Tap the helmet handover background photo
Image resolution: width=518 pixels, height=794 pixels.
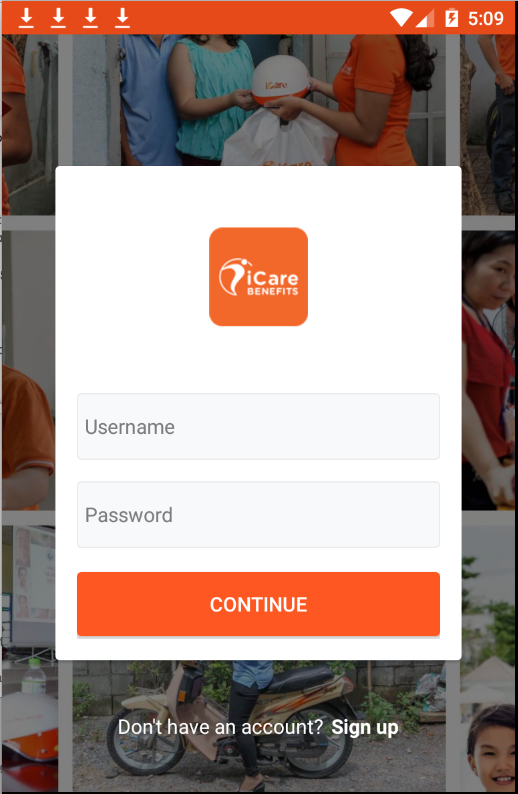tap(259, 100)
